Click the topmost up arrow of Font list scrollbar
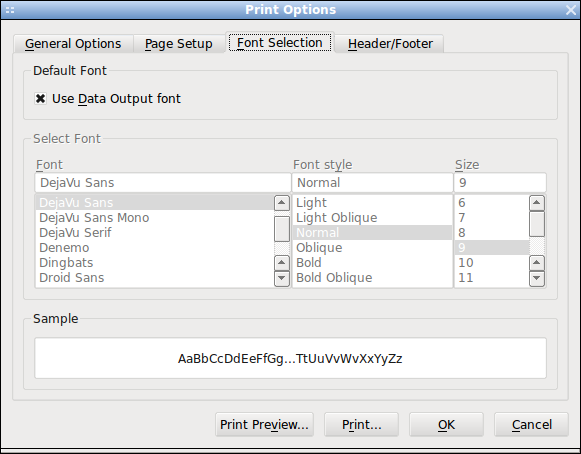This screenshot has width=581, height=454. [282, 203]
